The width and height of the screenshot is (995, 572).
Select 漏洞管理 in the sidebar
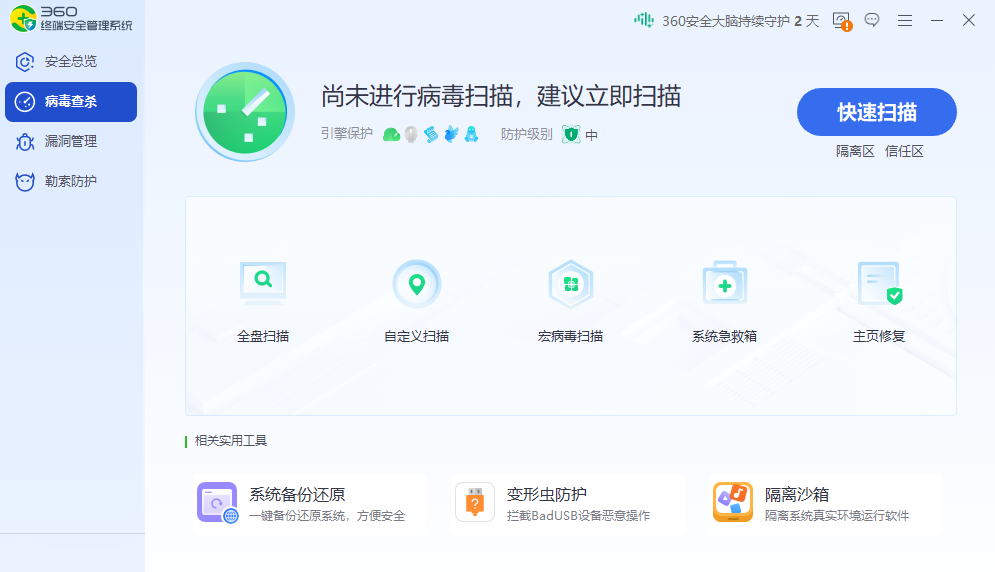70,141
